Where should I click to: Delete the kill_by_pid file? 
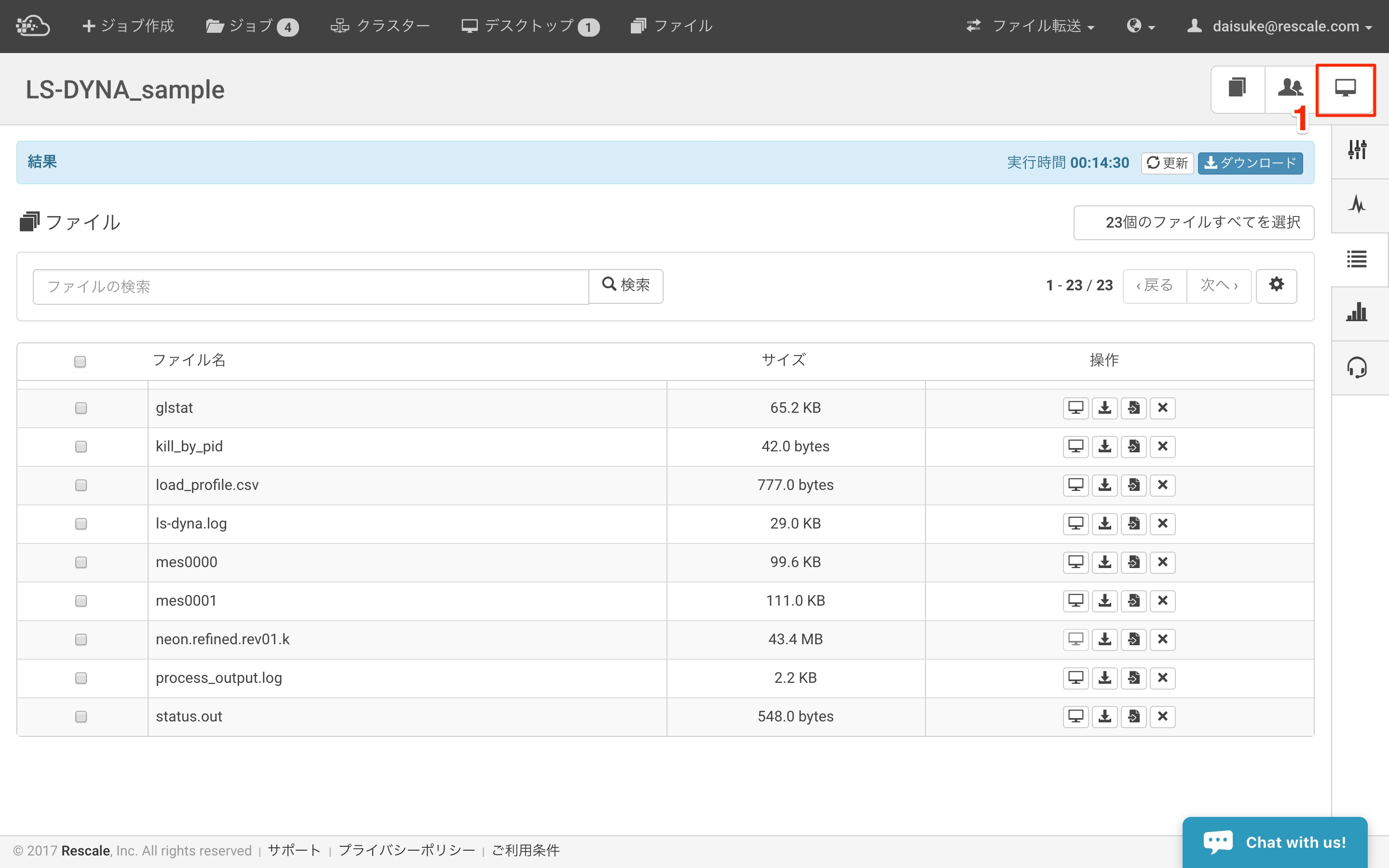(1163, 446)
